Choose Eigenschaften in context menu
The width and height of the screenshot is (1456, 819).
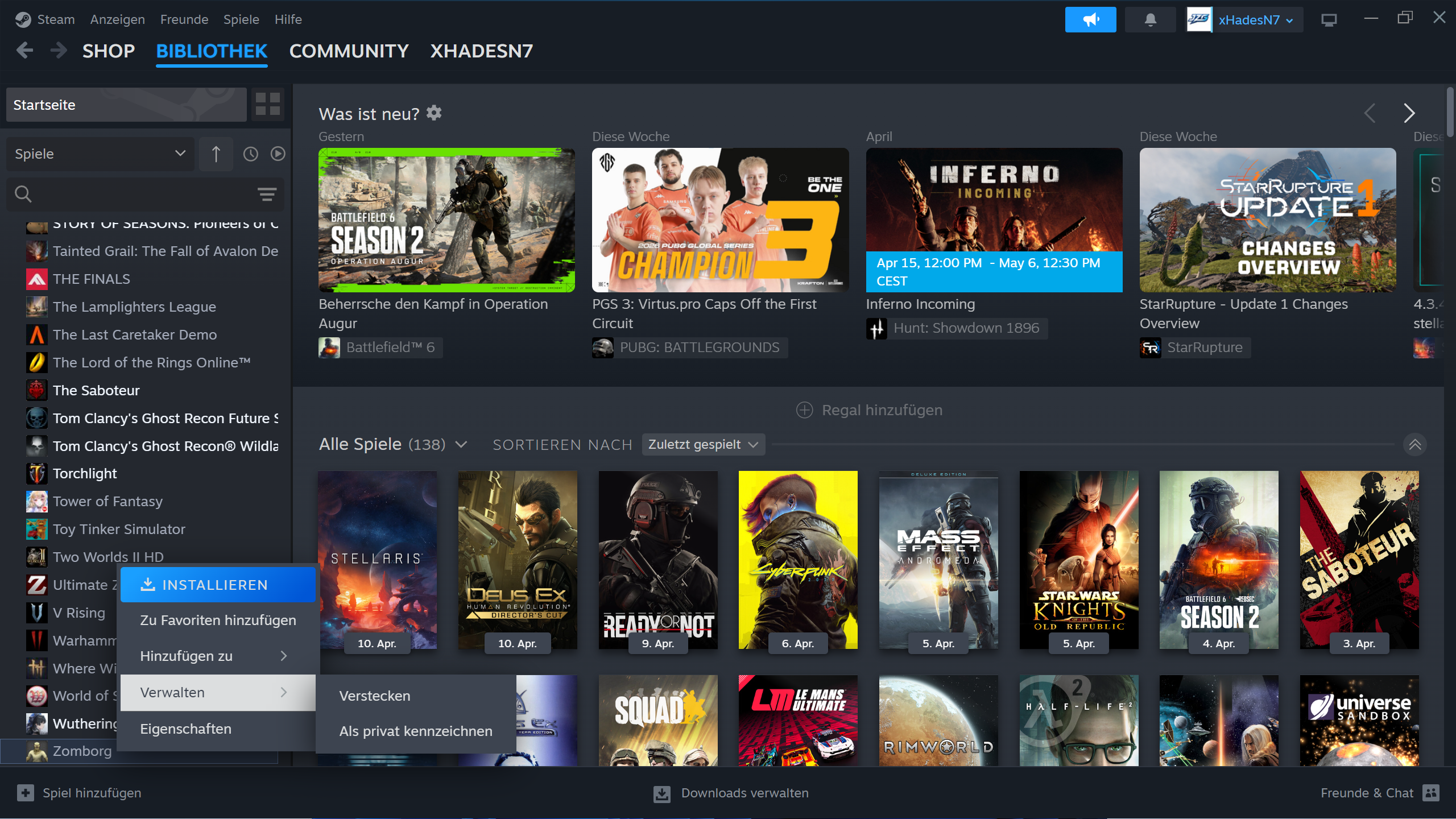coord(218,729)
